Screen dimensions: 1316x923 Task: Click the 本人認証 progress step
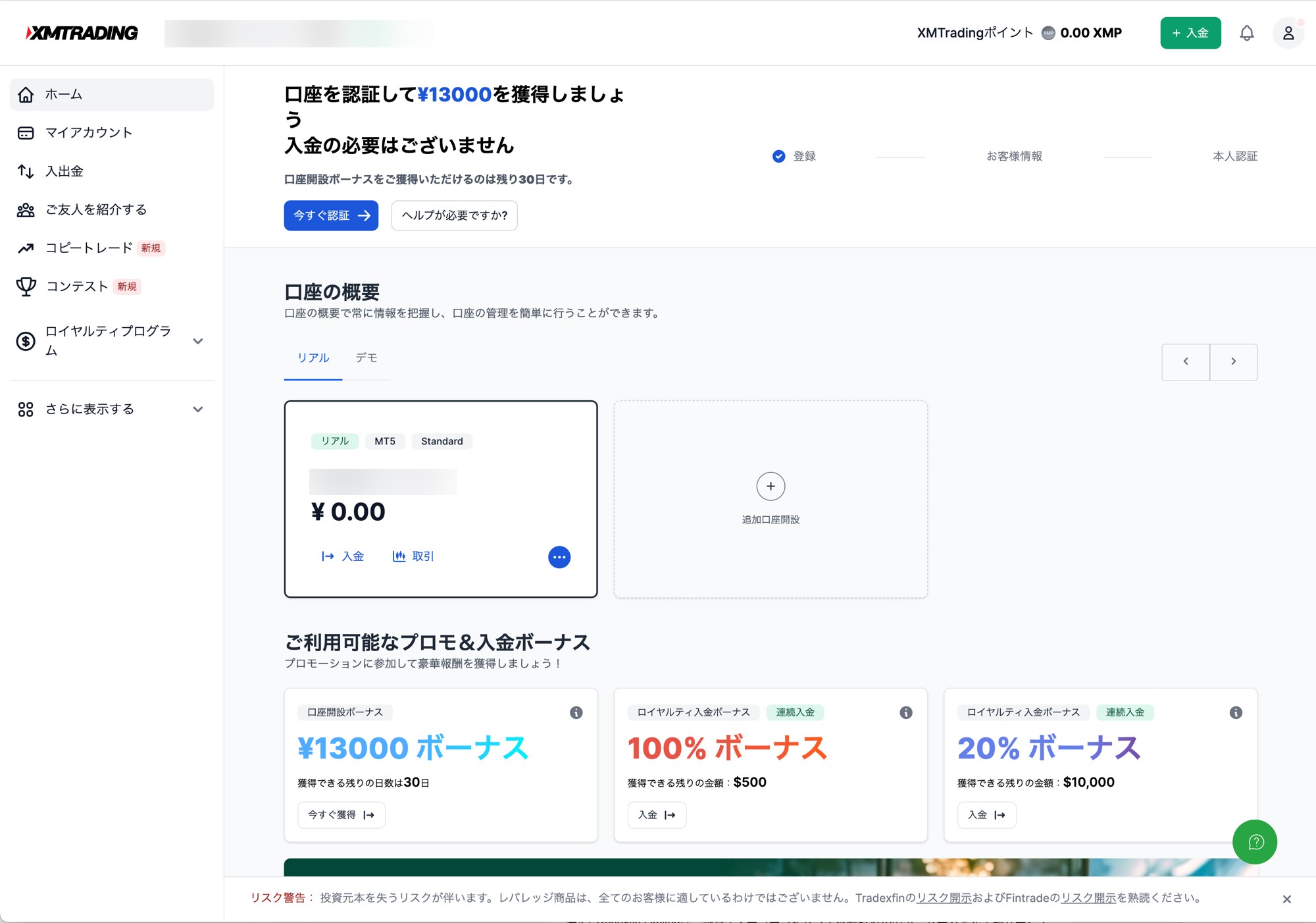(1235, 157)
